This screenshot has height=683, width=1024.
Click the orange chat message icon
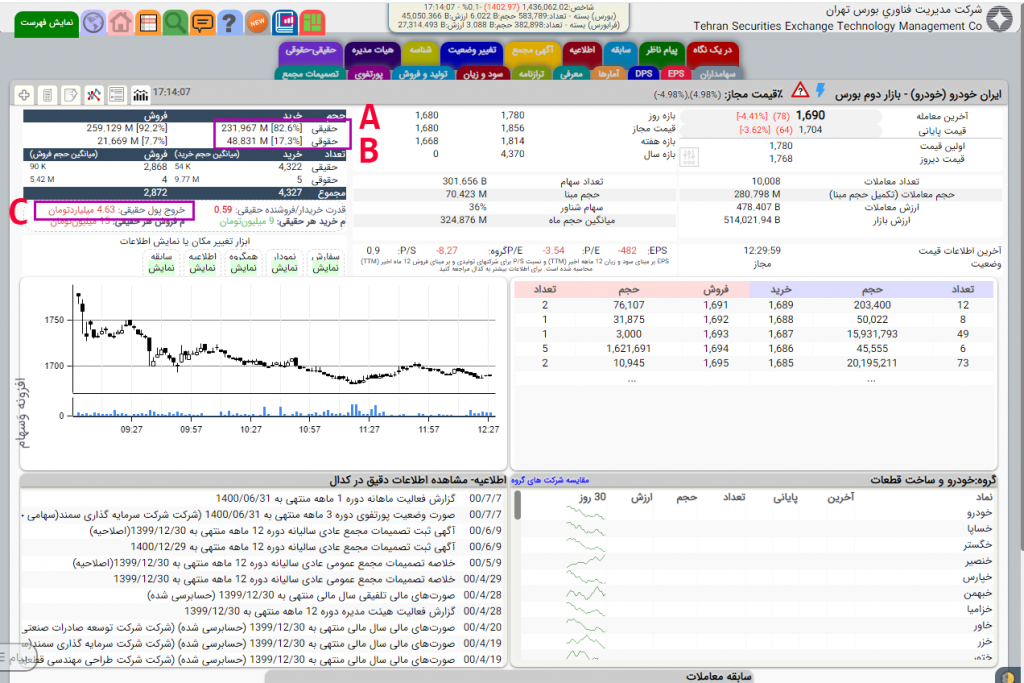(202, 21)
